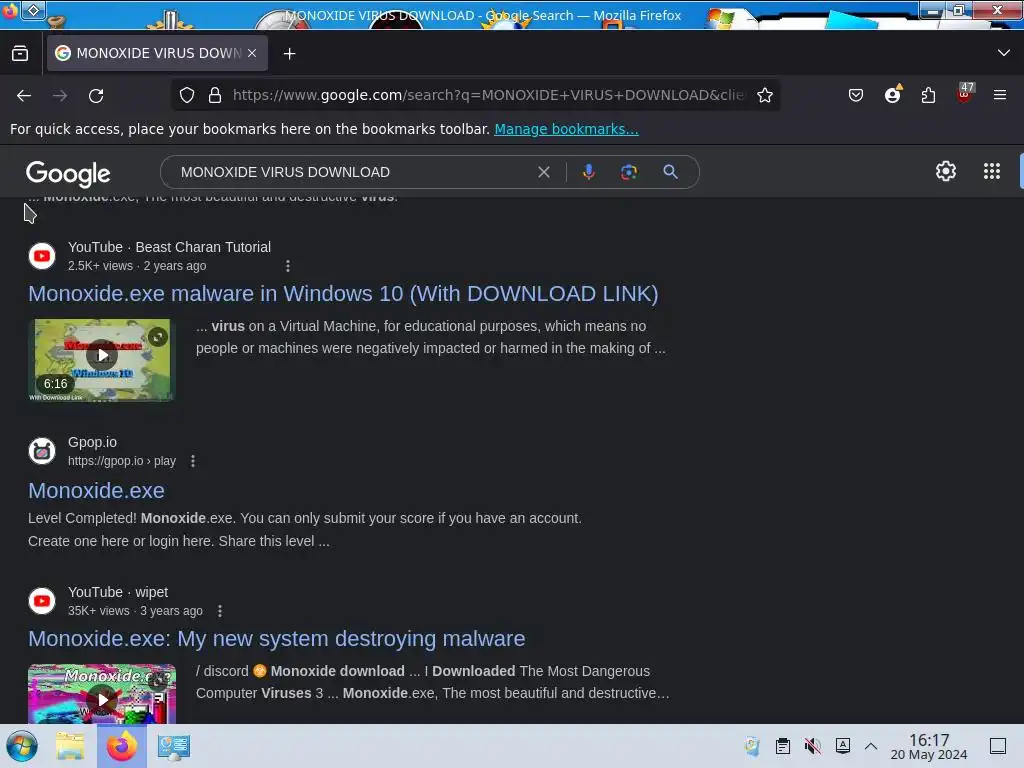Close the MONOXIDE VIRUS DOWNLOAD tab
1024x768 pixels.
pos(252,53)
